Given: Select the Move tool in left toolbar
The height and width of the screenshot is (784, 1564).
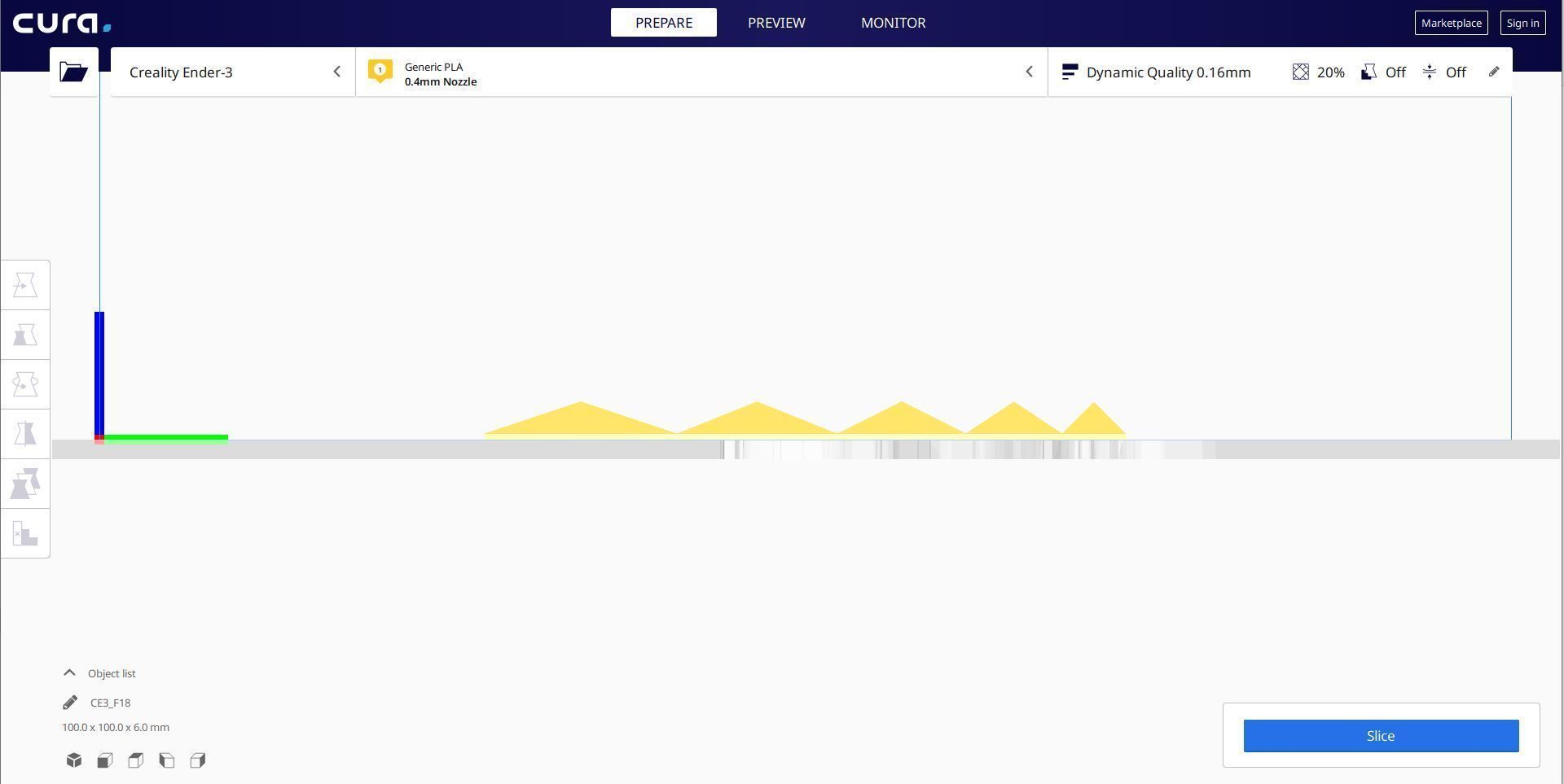Looking at the screenshot, I should [25, 285].
